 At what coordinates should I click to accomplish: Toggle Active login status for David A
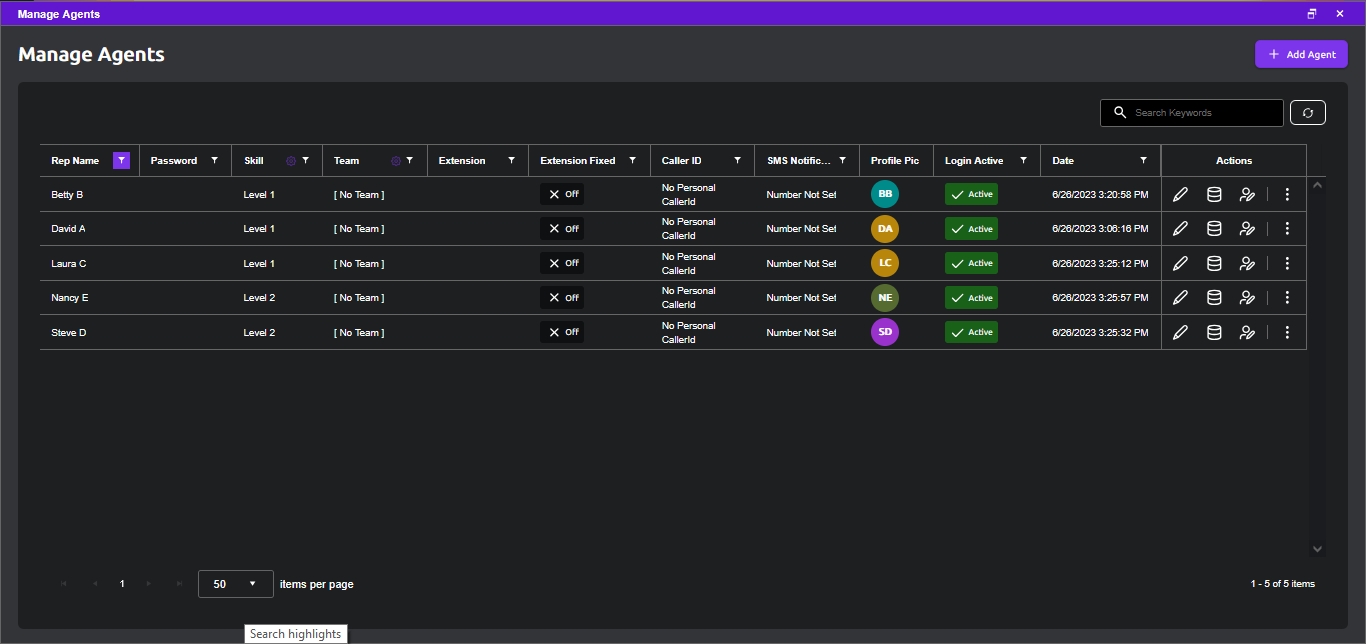point(971,229)
